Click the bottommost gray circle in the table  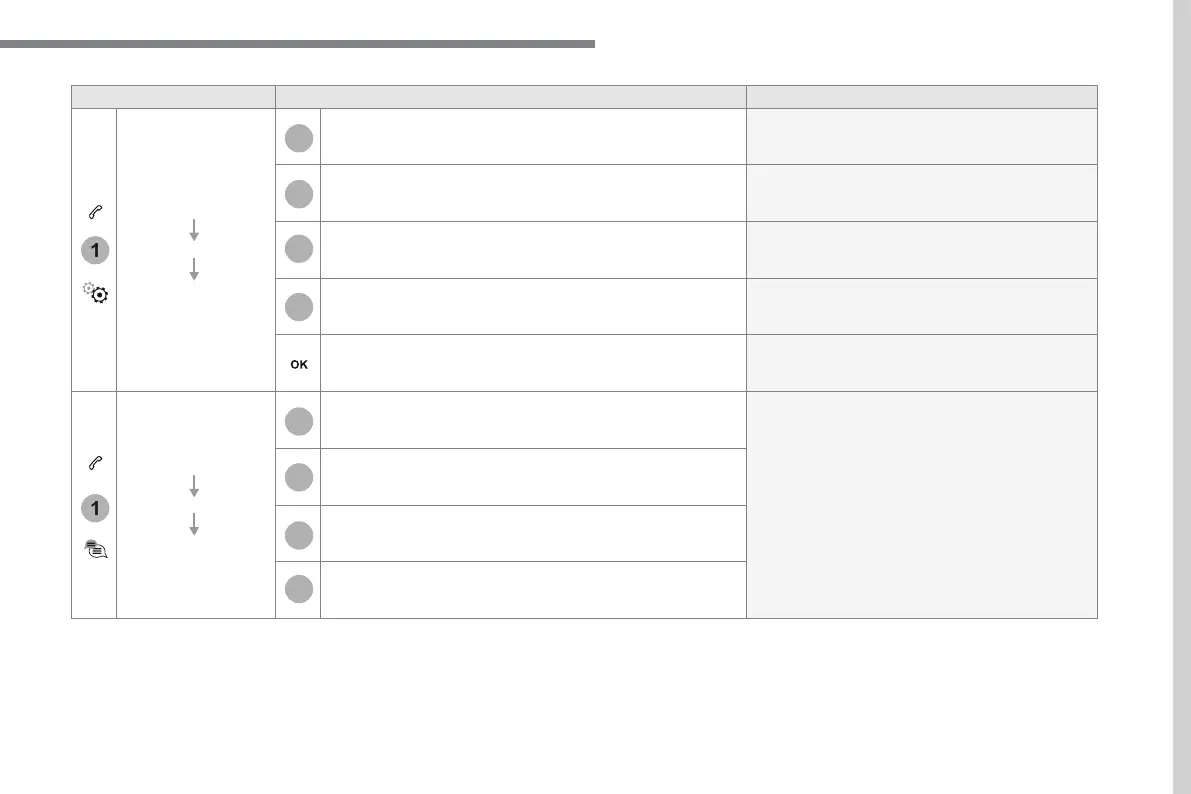[x=298, y=590]
